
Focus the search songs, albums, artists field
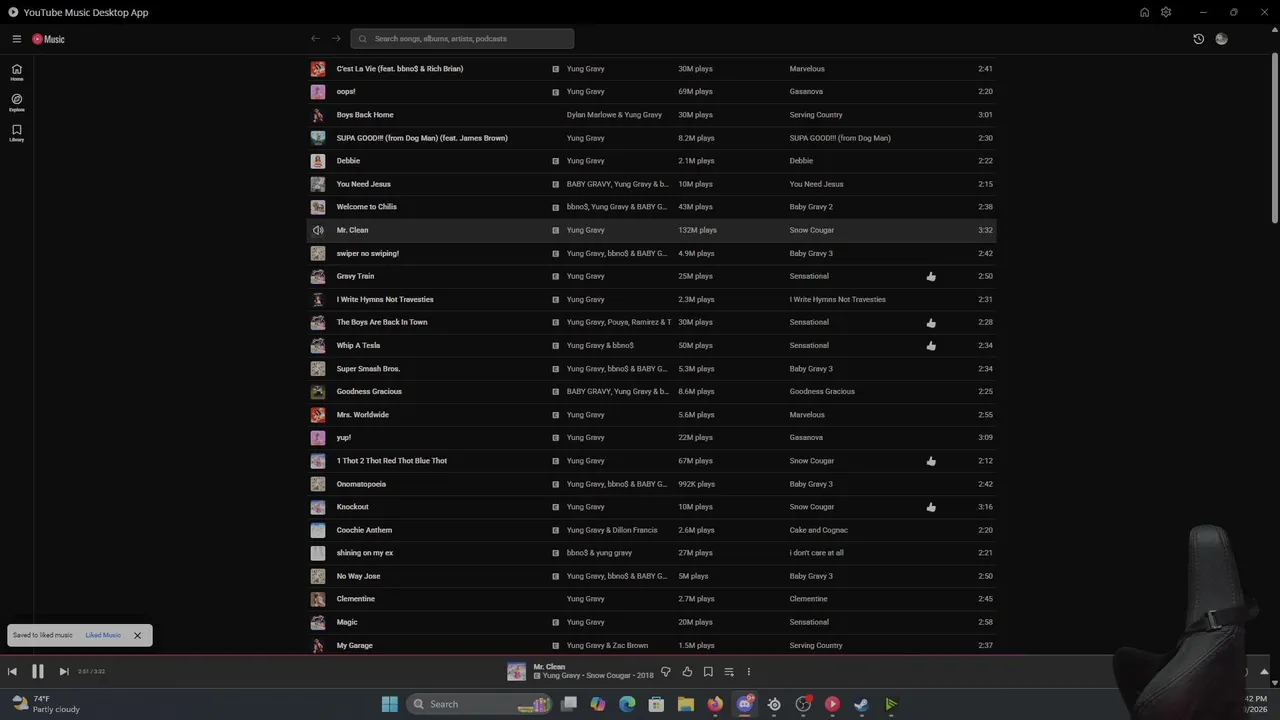tap(462, 39)
